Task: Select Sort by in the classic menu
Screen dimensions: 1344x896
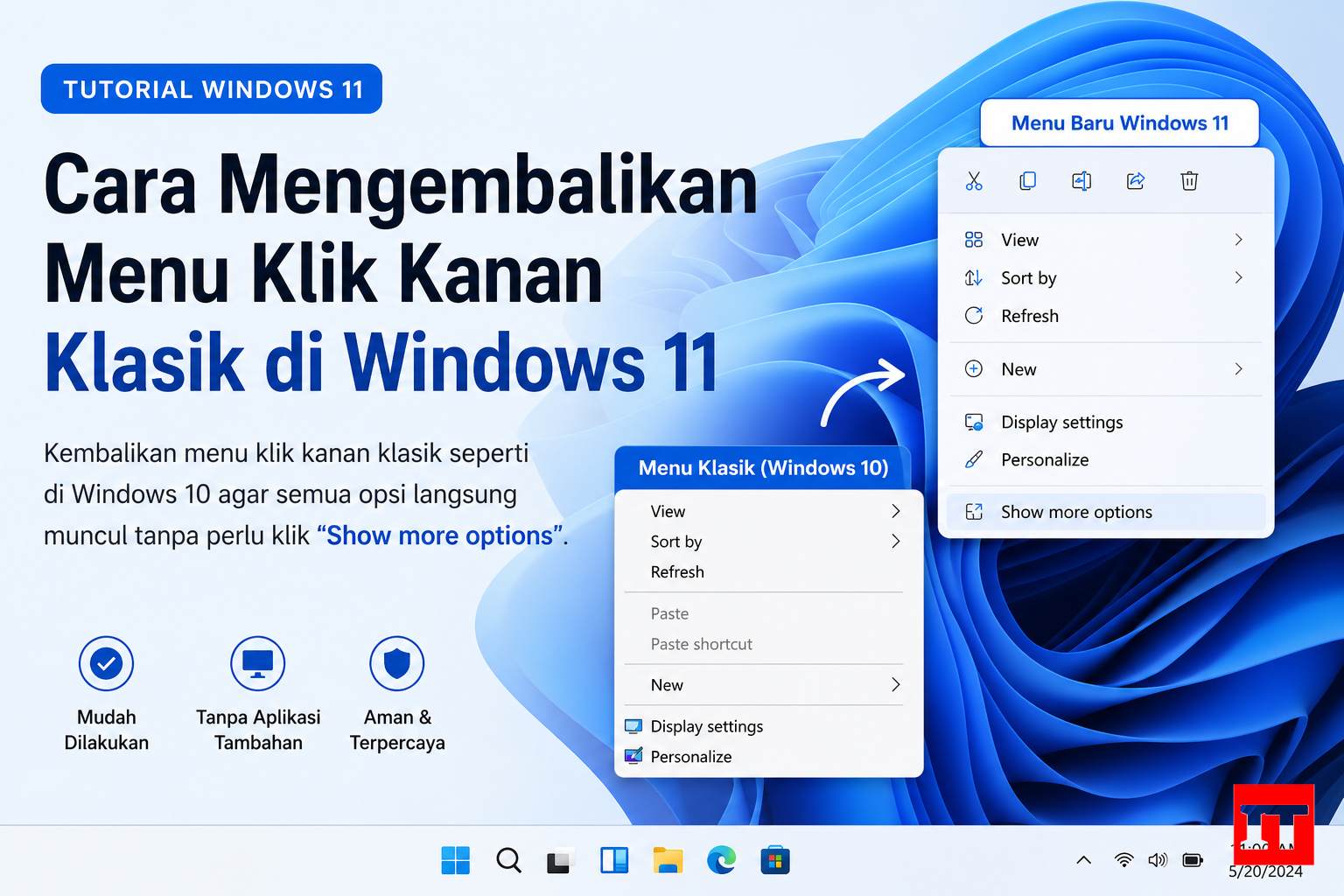Action: pos(769,542)
